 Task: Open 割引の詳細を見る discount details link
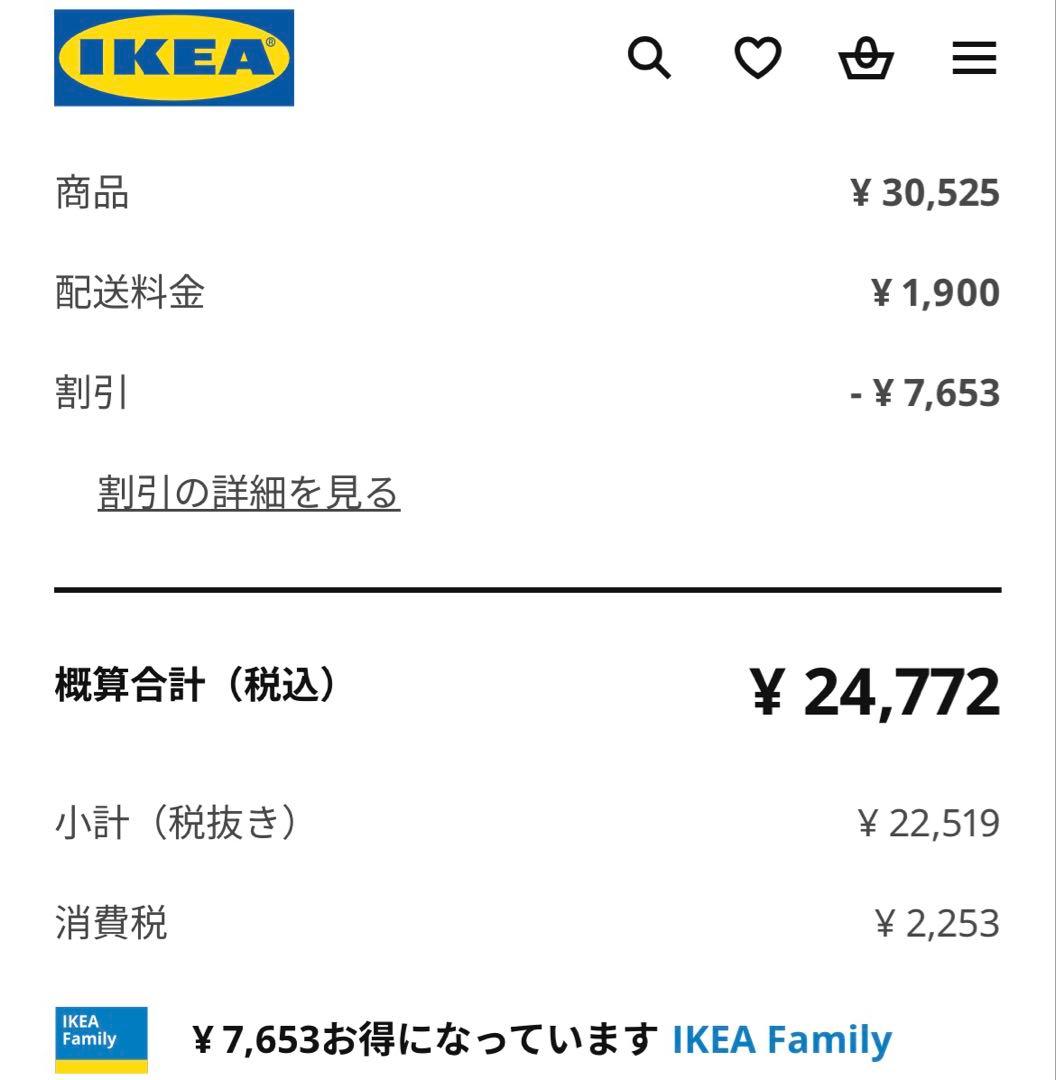(x=246, y=492)
